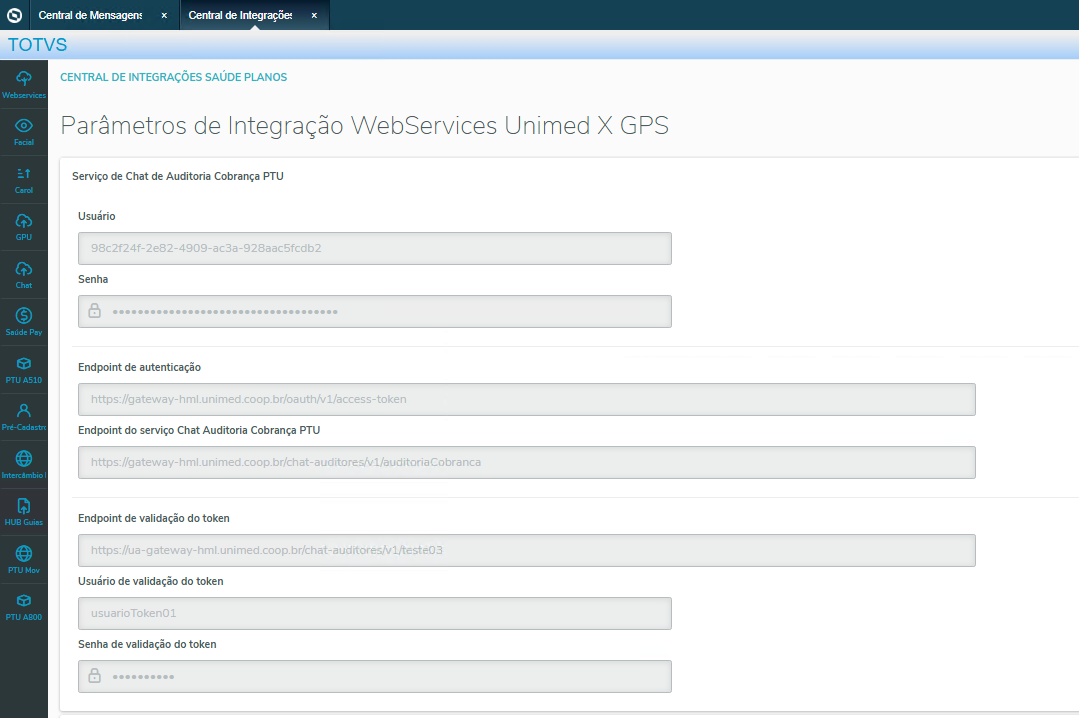Switch to Central de Mensagens tab

(90, 15)
